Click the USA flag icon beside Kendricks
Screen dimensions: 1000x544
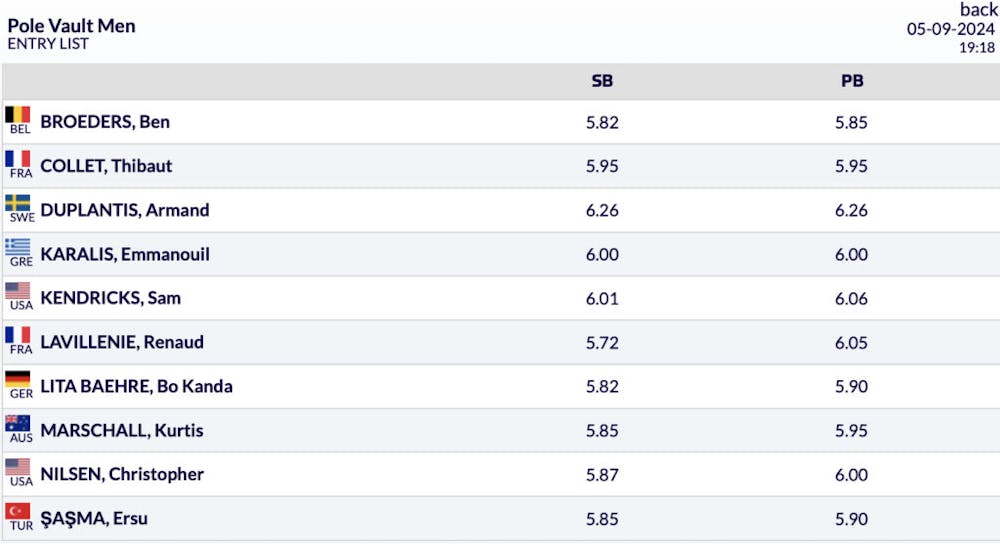coord(18,291)
